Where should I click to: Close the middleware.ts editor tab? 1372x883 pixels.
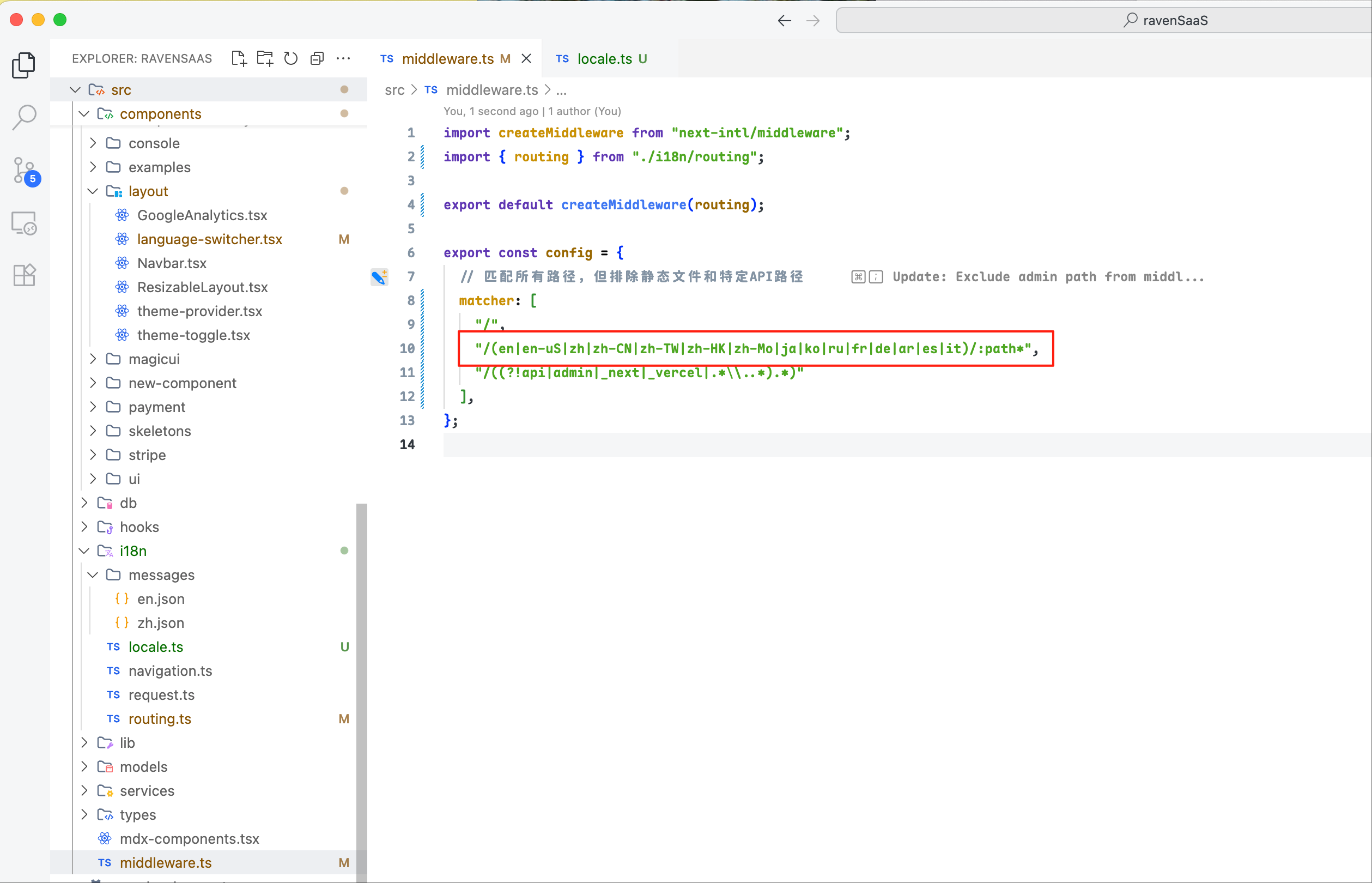coord(526,58)
